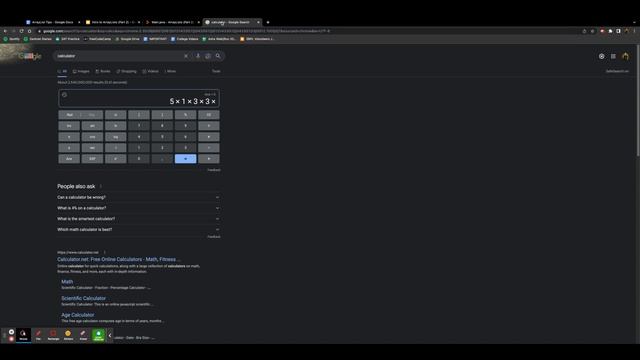Expand 'What is 4% on a calculator?'
640x360 pixels.
(x=138, y=208)
